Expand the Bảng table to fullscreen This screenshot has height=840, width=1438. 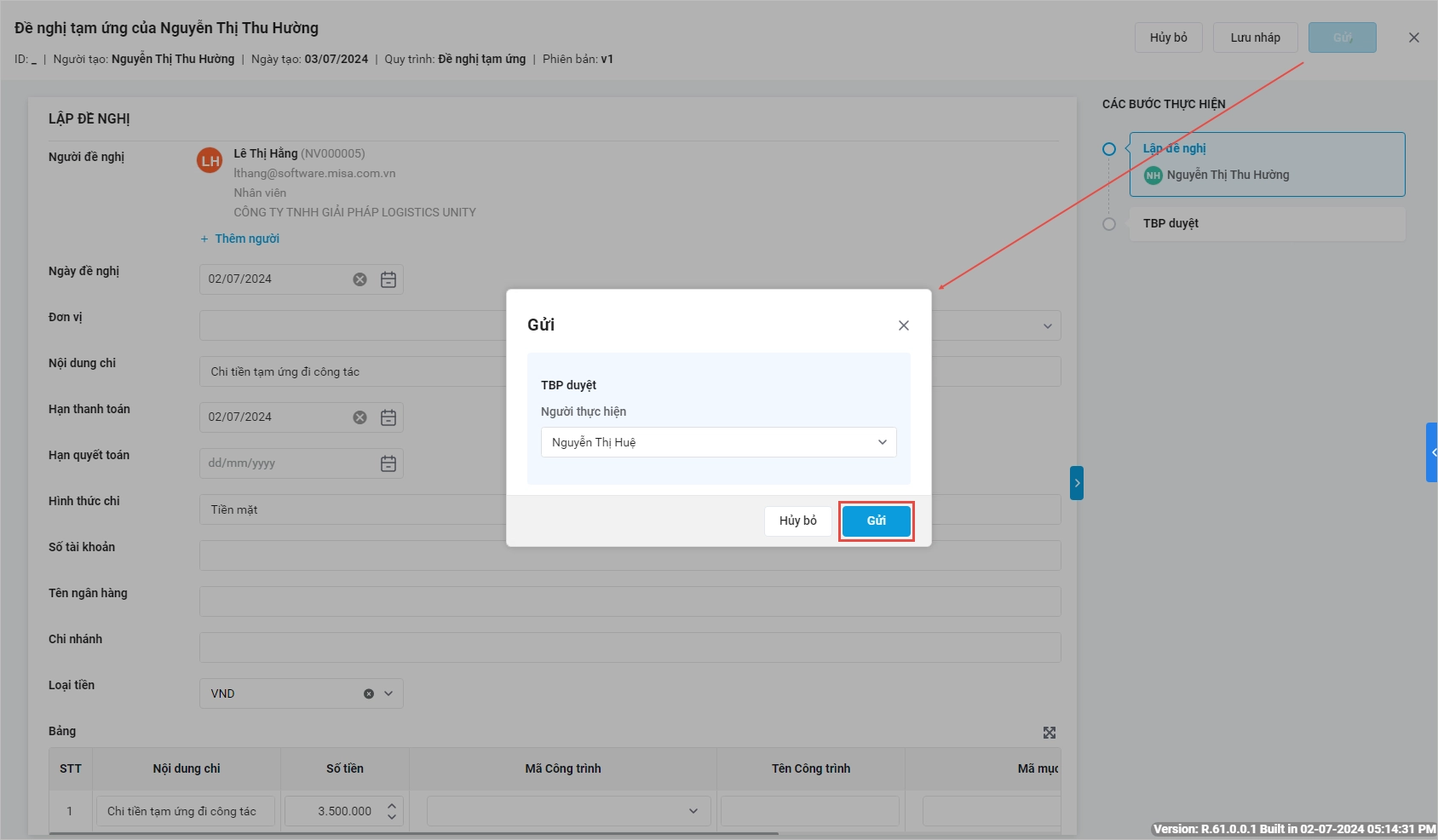(1050, 733)
